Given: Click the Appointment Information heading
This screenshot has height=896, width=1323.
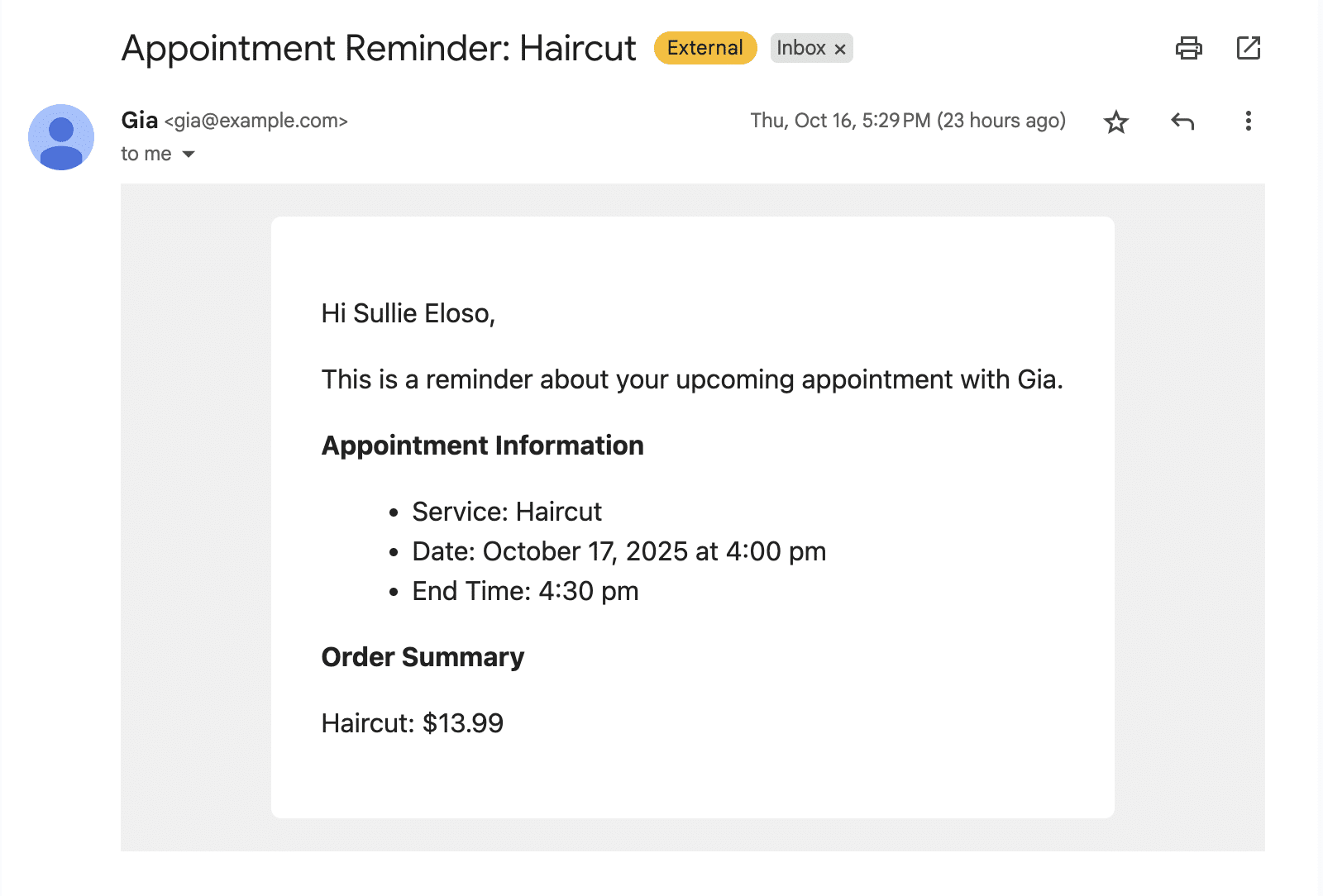Looking at the screenshot, I should [482, 446].
